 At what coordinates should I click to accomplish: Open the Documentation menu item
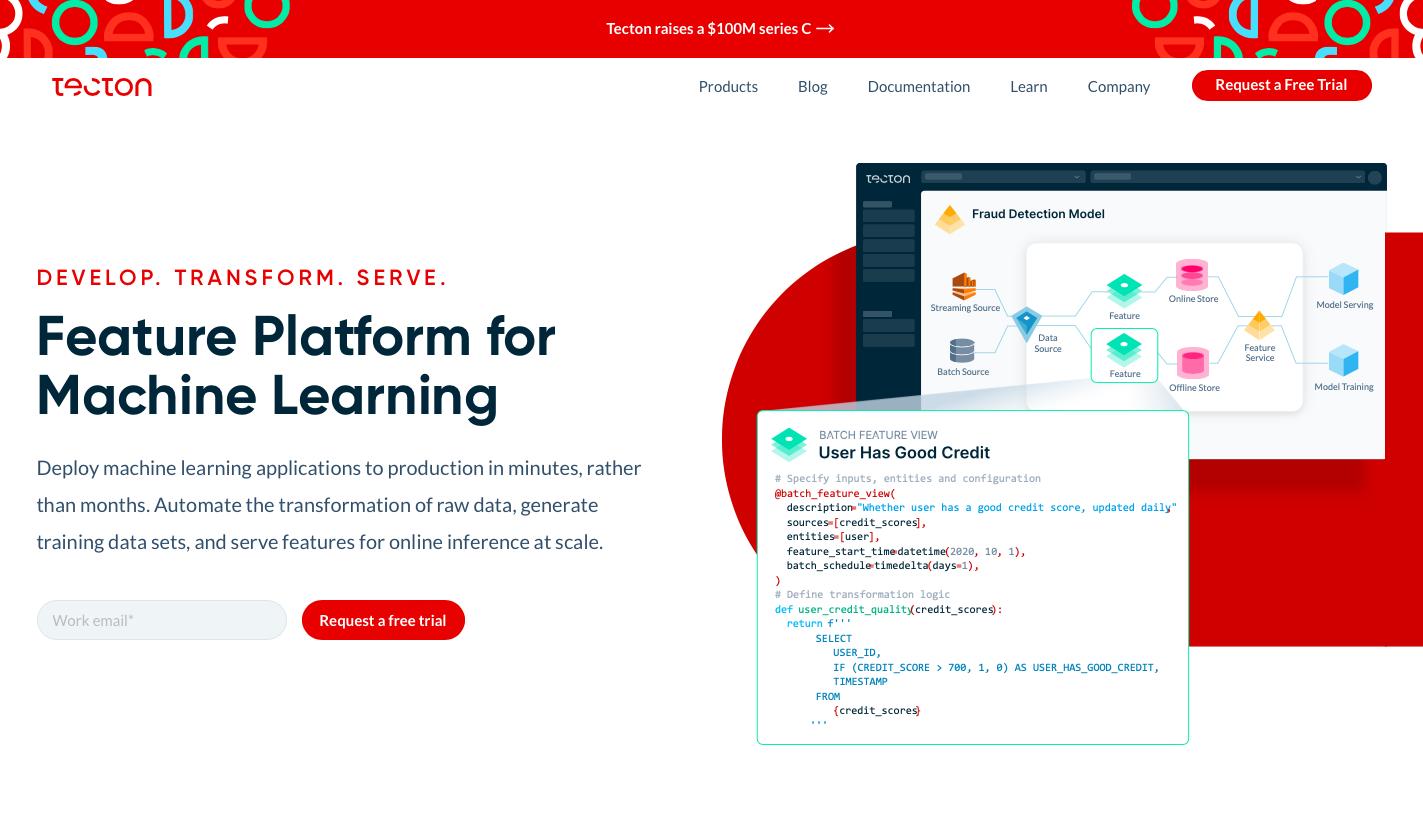point(919,86)
